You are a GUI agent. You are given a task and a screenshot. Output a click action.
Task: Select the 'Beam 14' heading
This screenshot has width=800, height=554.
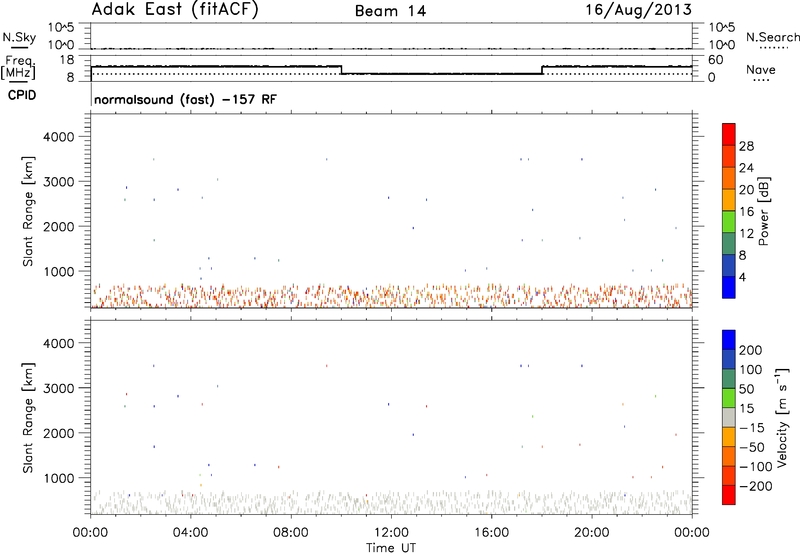[x=390, y=11]
